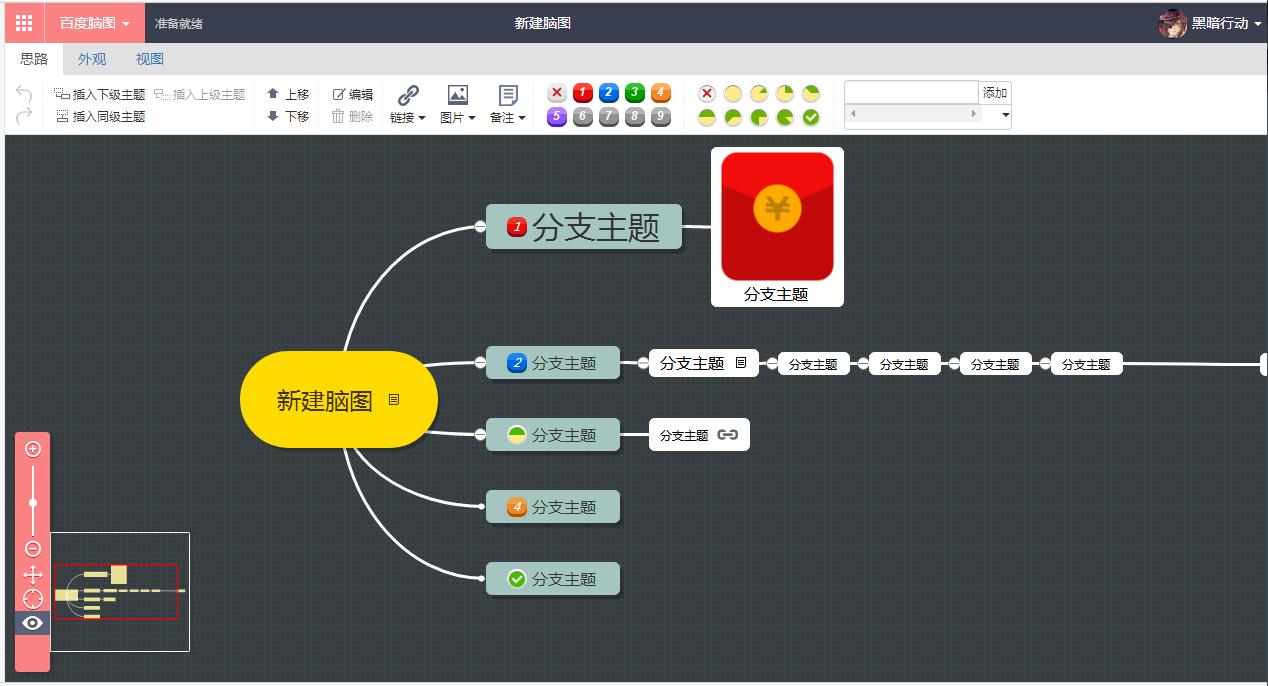Image resolution: width=1268 pixels, height=686 pixels.
Task: Click the edit topic icon
Action: pyautogui.click(x=338, y=94)
